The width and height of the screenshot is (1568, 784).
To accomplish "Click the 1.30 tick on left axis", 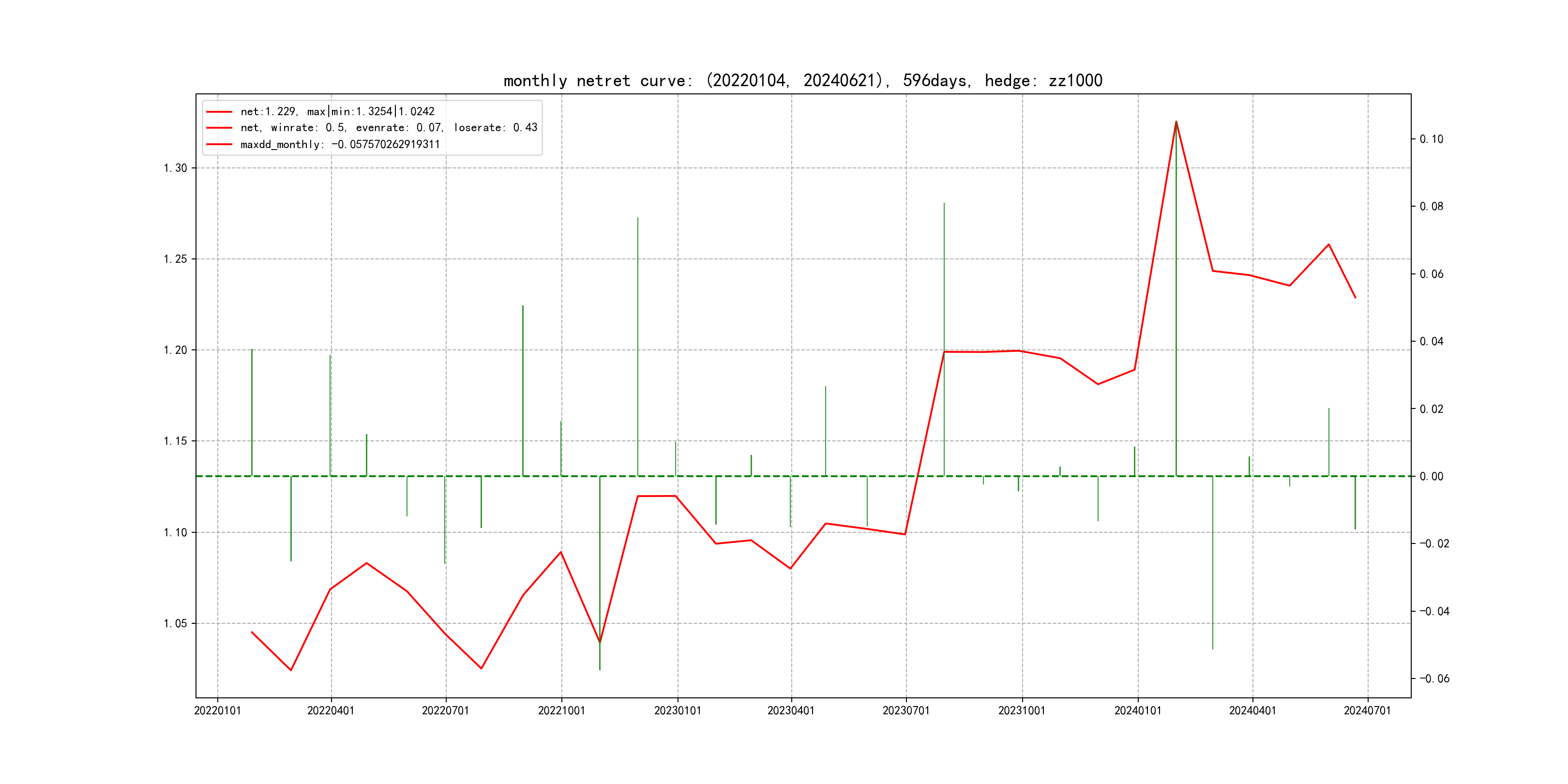I will pyautogui.click(x=175, y=168).
